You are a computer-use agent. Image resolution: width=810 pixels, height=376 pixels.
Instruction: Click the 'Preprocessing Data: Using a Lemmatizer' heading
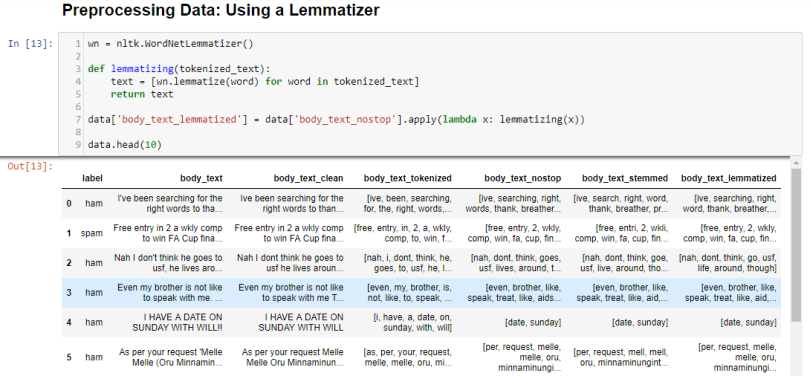coord(221,10)
